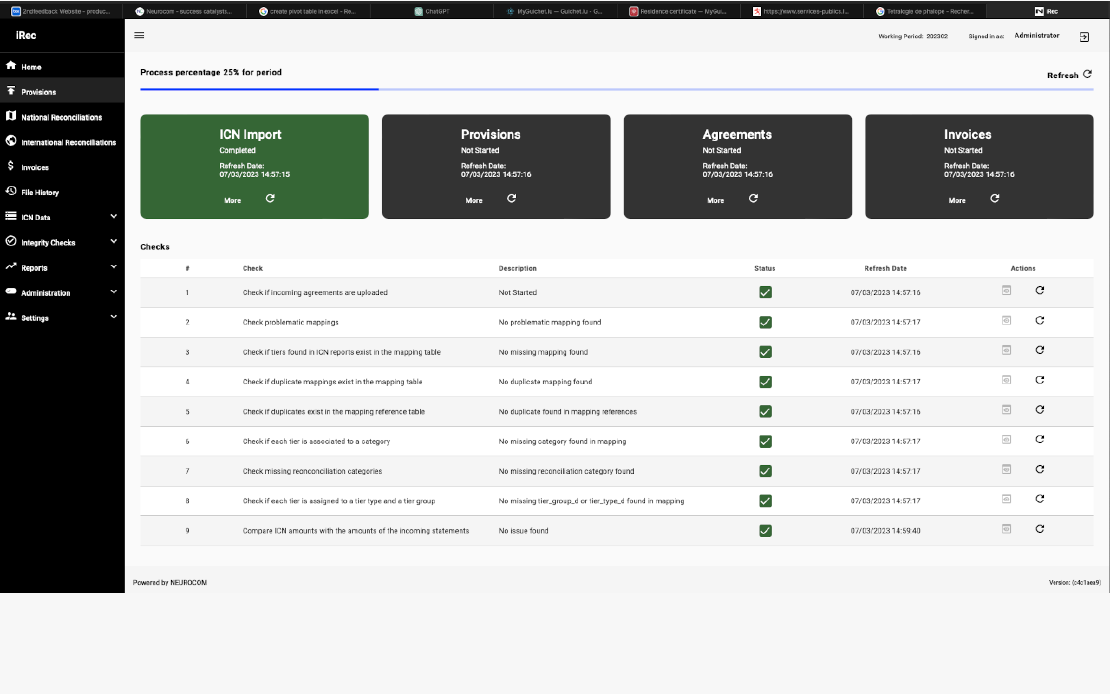The height and width of the screenshot is (694, 1110).
Task: Rerun check 4 duplicate mappings
Action: [1039, 380]
